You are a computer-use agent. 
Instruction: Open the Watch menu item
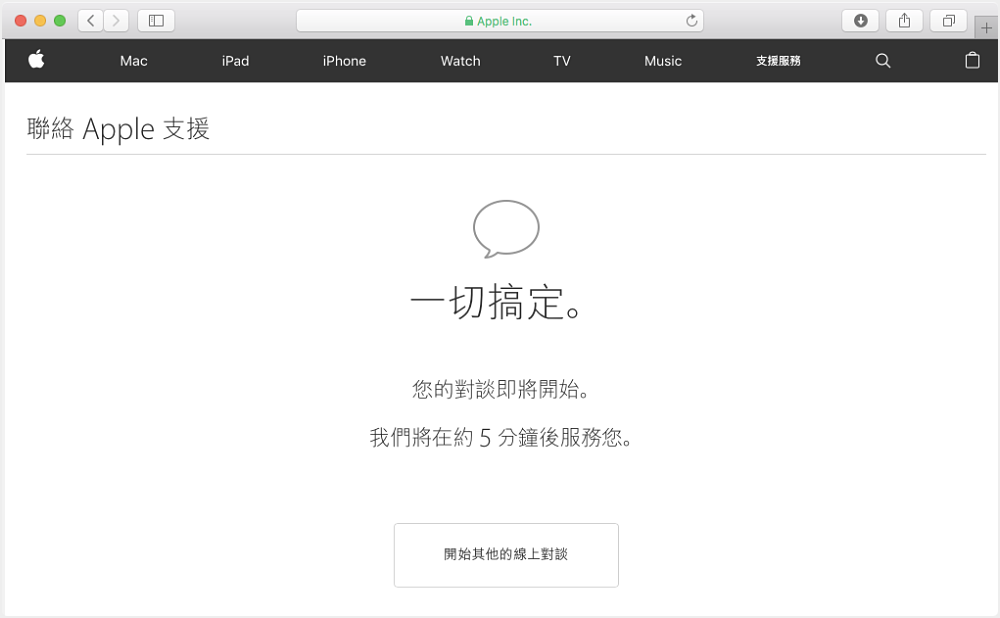coord(460,61)
